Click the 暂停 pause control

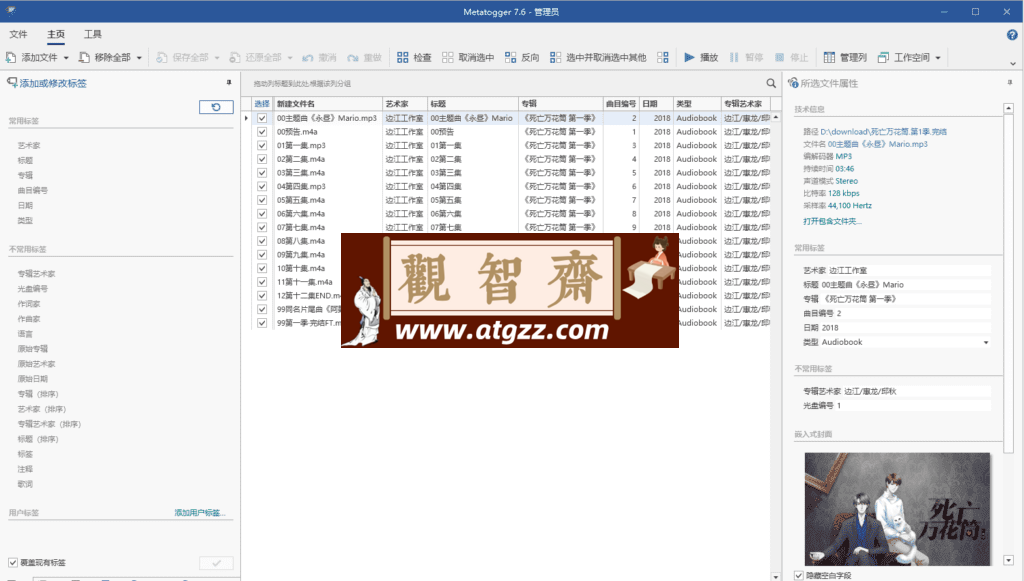[x=746, y=57]
